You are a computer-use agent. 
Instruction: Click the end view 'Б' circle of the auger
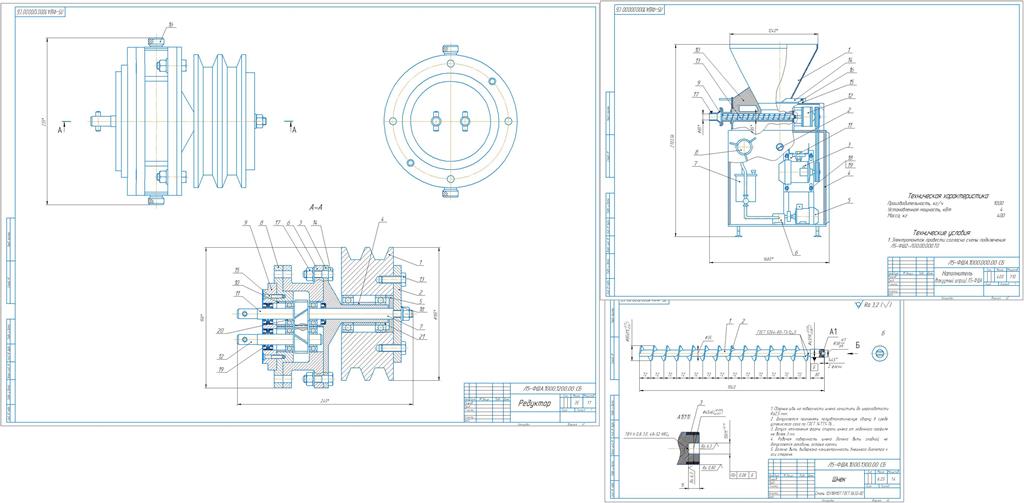point(880,353)
